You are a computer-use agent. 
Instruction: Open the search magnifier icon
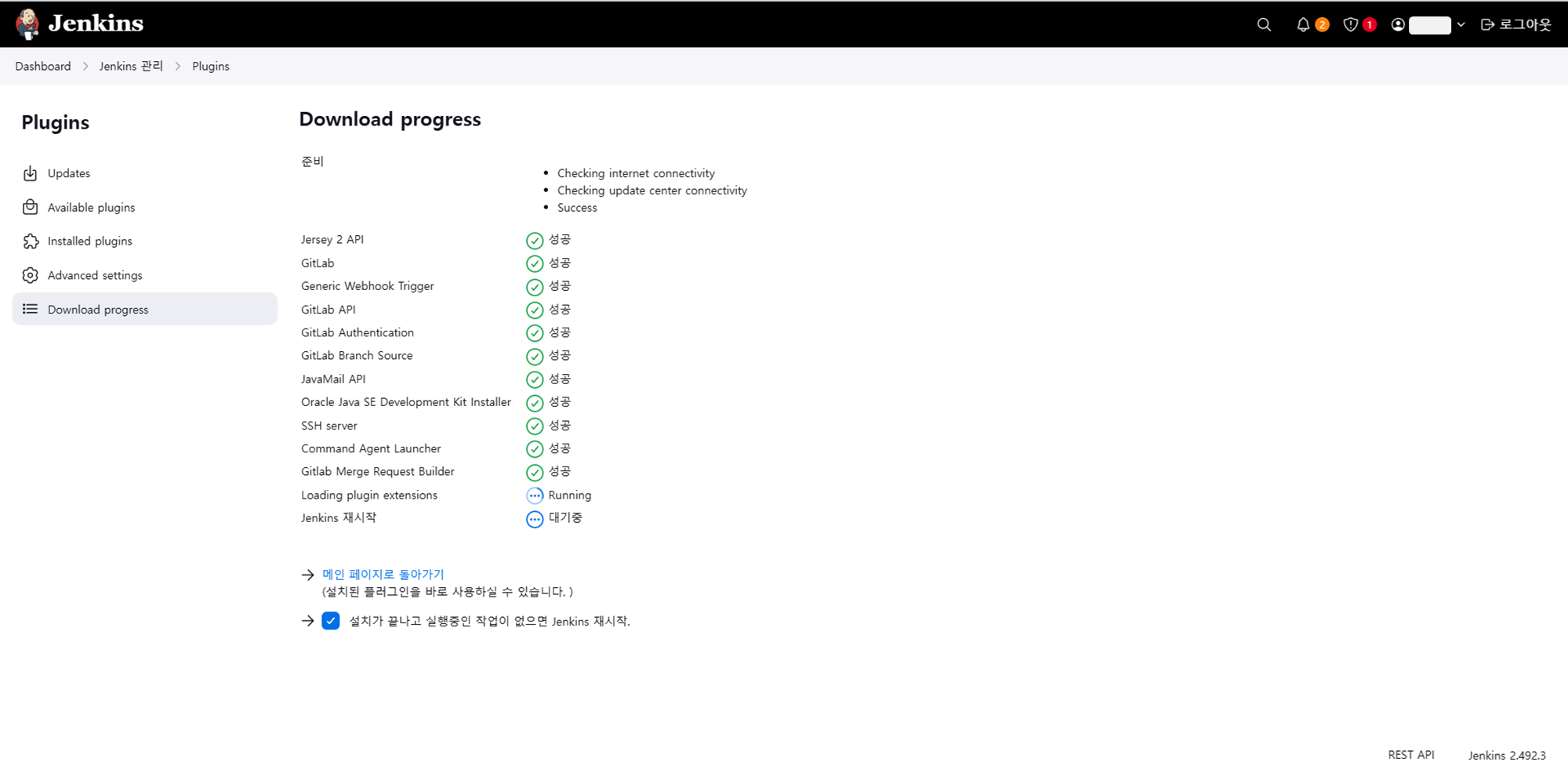click(x=1264, y=25)
